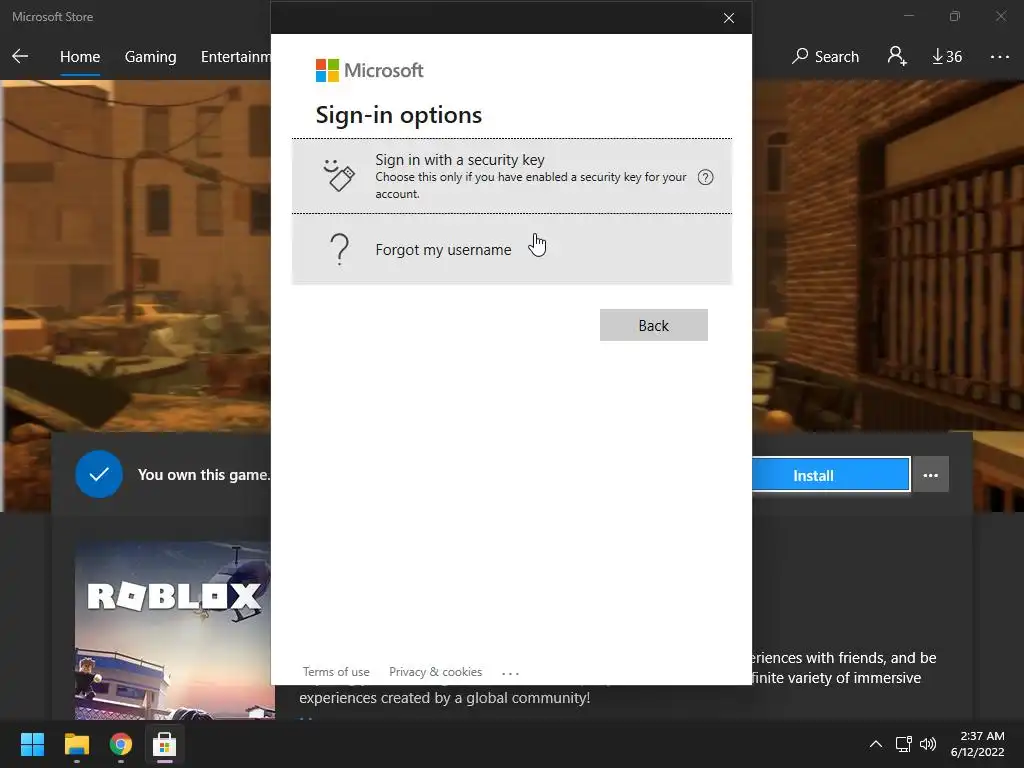Open the Terms of use link
Screen dimensions: 1024x768
[x=336, y=672]
